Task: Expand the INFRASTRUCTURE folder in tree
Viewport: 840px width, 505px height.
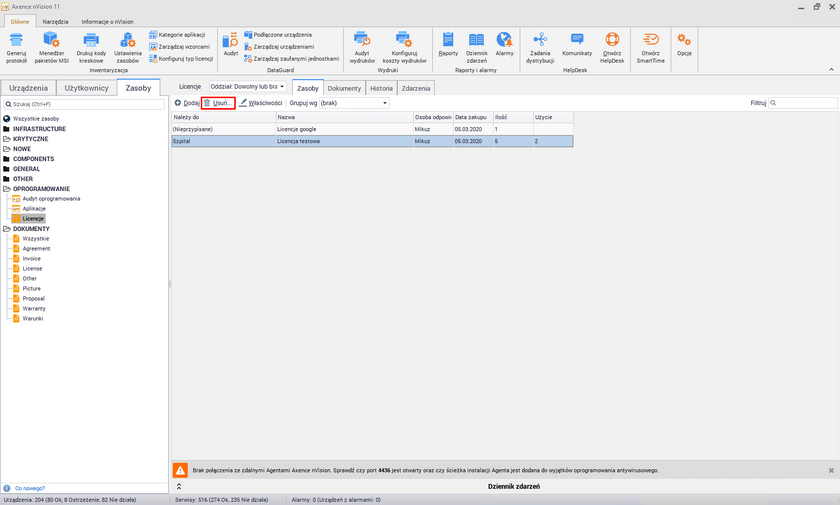Action: point(6,129)
